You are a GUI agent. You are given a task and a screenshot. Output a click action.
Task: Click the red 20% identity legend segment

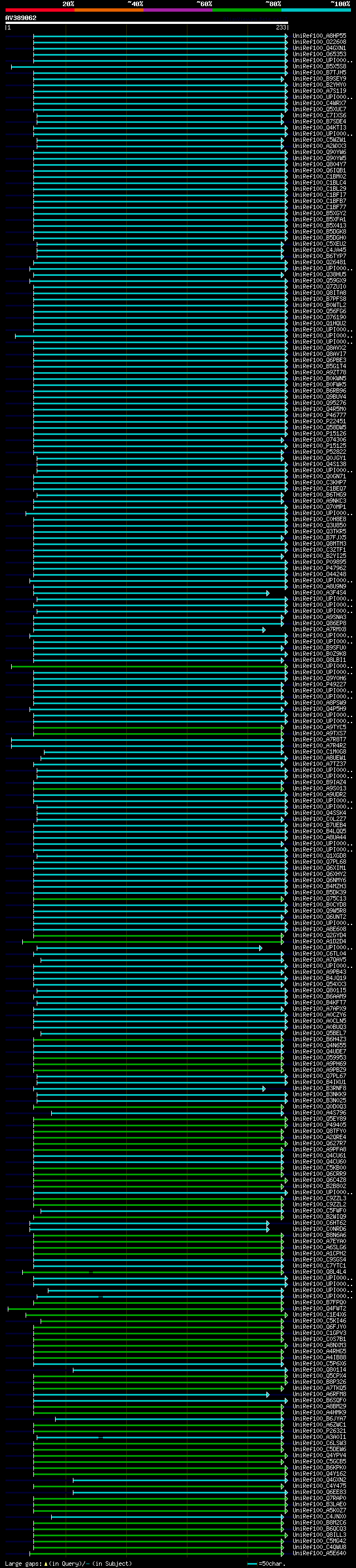point(39,10)
